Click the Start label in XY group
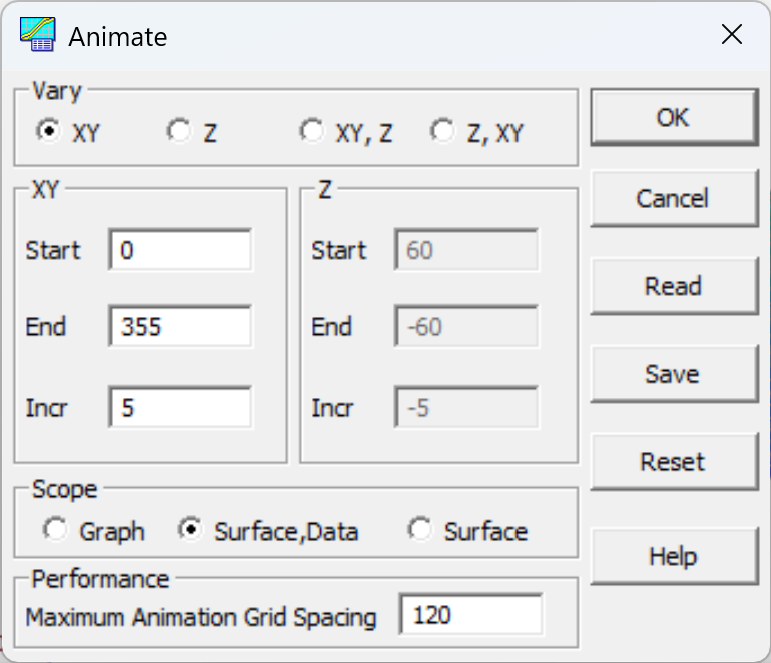Viewport: 771px width, 663px height. (x=53, y=250)
